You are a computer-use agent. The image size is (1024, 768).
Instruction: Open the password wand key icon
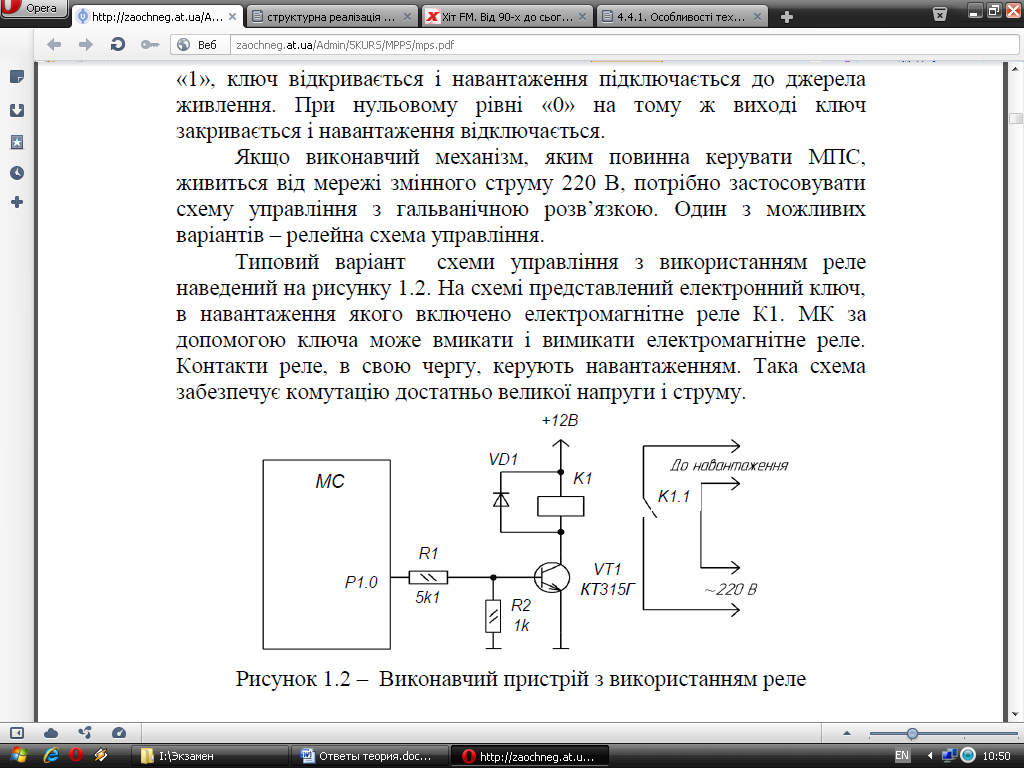150,44
